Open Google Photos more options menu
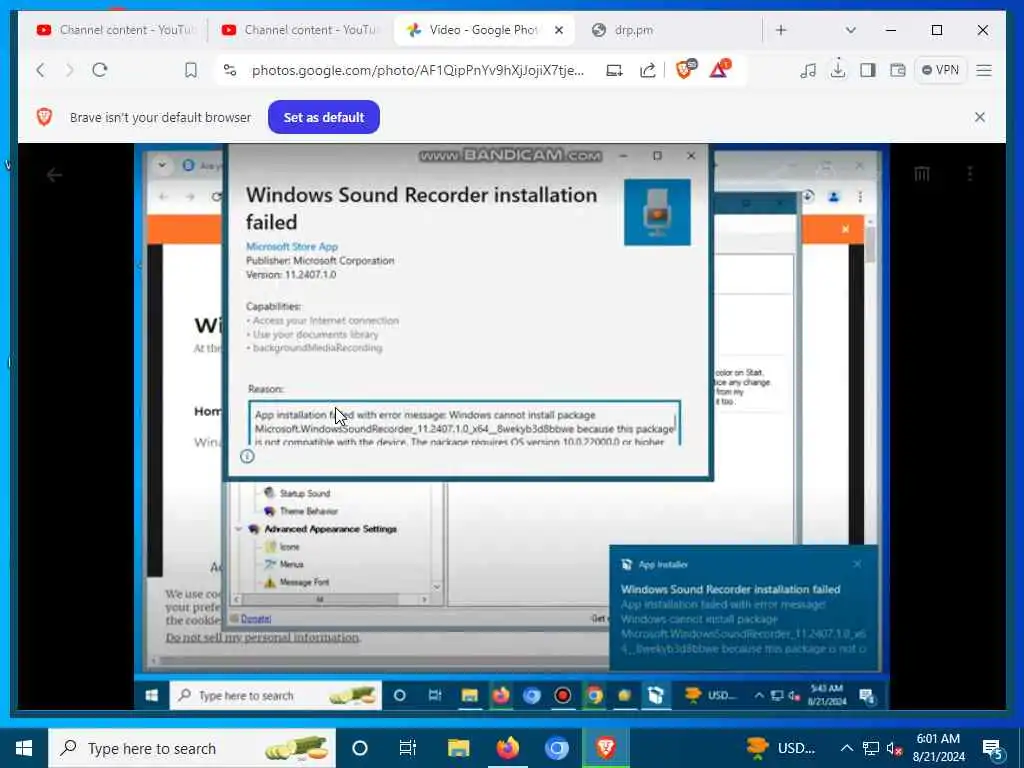Viewport: 1024px width, 768px height. click(970, 174)
